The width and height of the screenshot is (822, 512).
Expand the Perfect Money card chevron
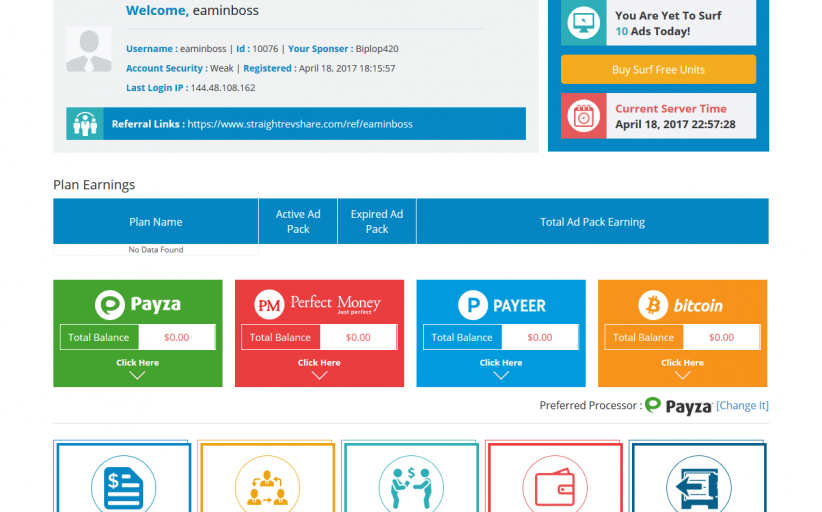coord(319,375)
